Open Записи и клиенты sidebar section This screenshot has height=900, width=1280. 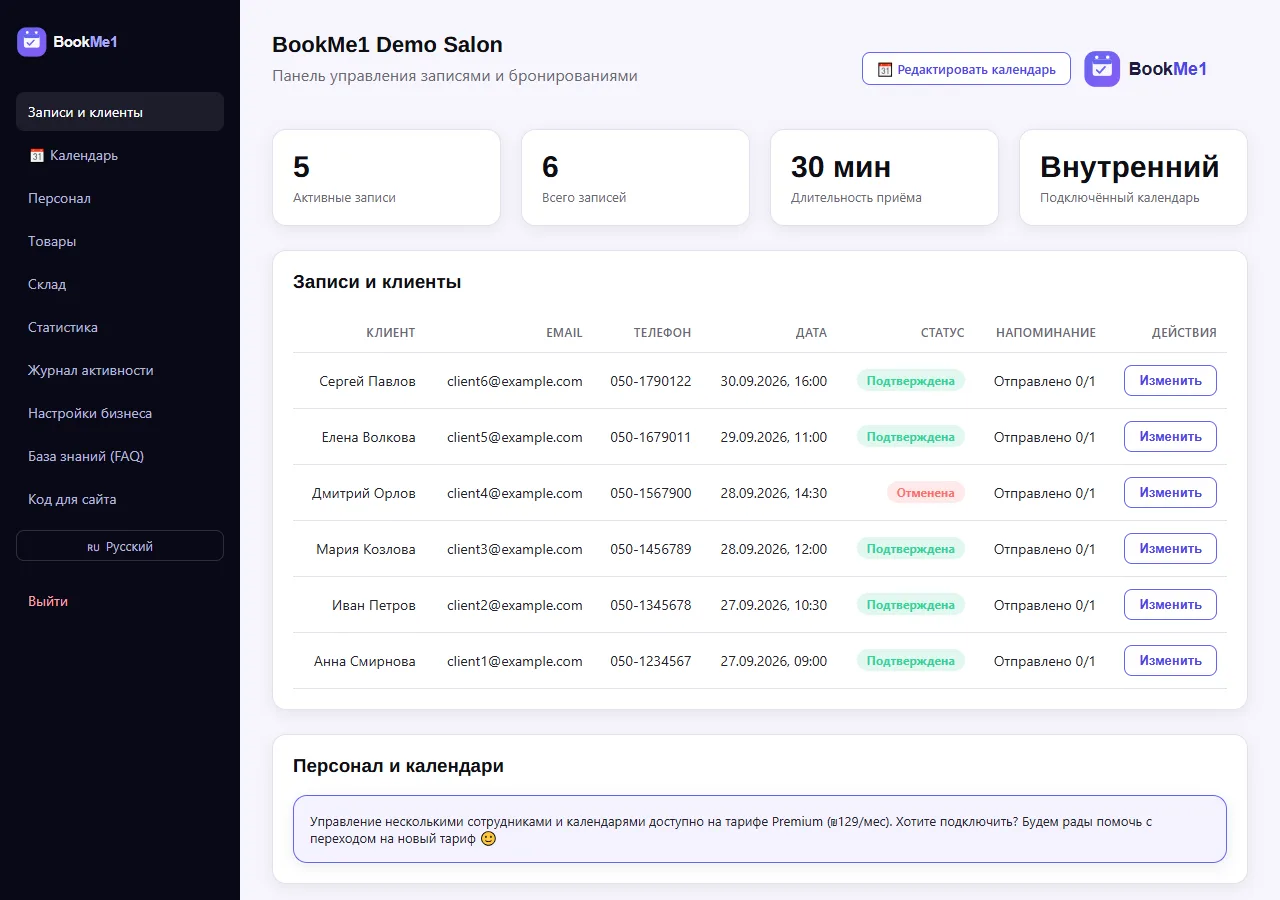(x=120, y=112)
